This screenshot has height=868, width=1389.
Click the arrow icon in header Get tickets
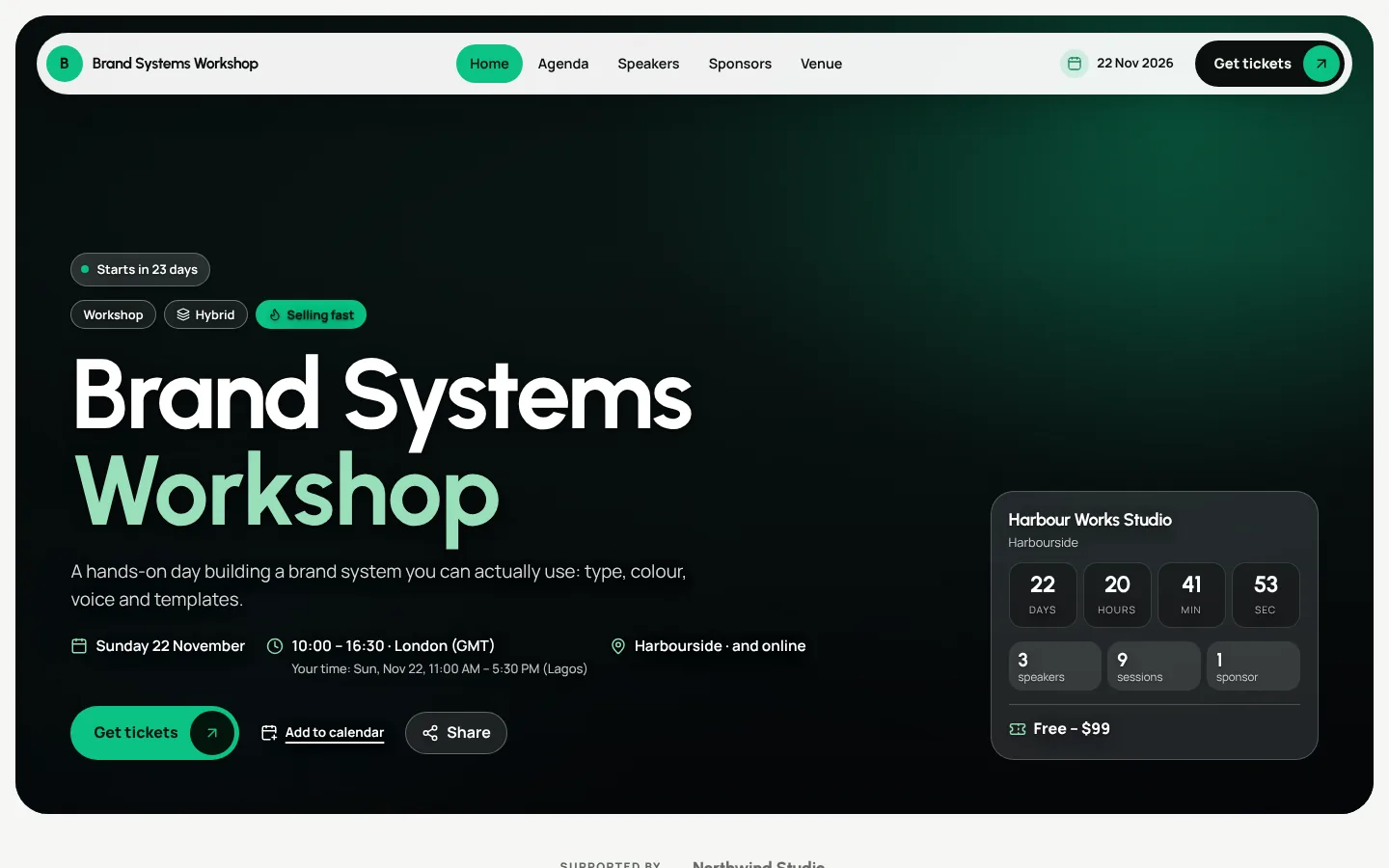pyautogui.click(x=1321, y=64)
